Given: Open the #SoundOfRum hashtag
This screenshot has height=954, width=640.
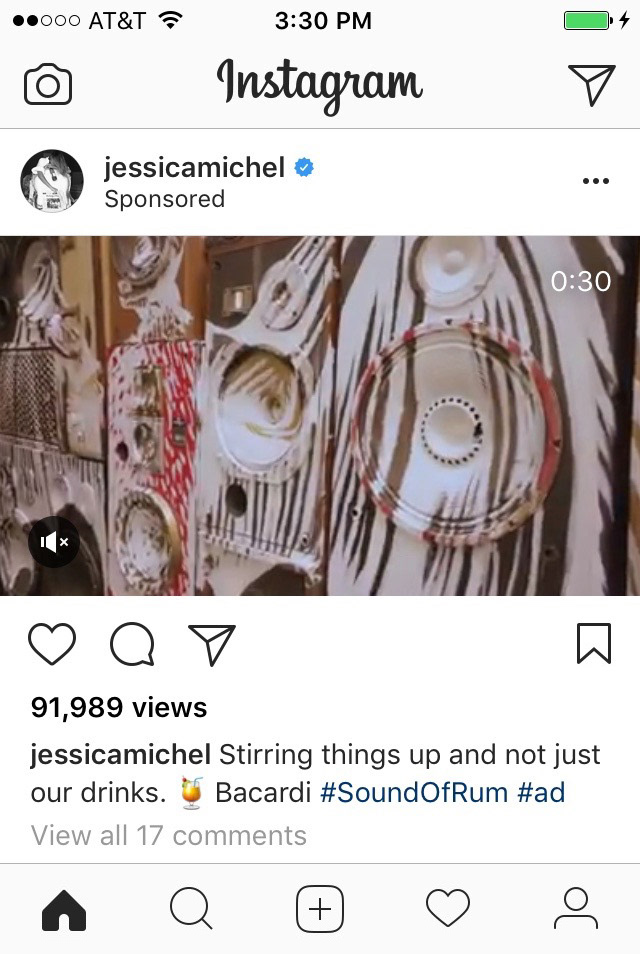Looking at the screenshot, I should pos(414,792).
